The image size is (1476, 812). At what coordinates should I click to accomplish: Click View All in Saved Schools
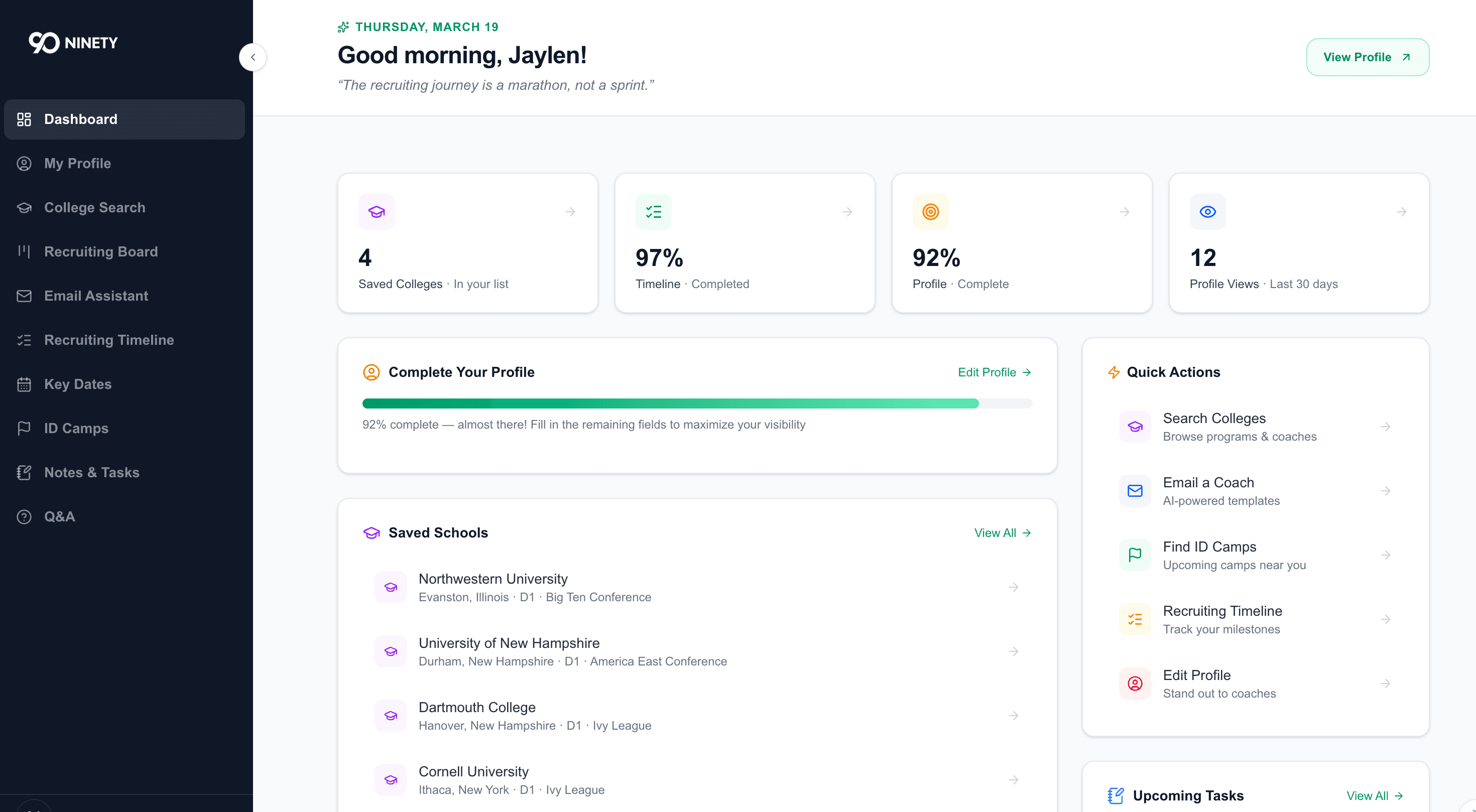(x=1003, y=532)
